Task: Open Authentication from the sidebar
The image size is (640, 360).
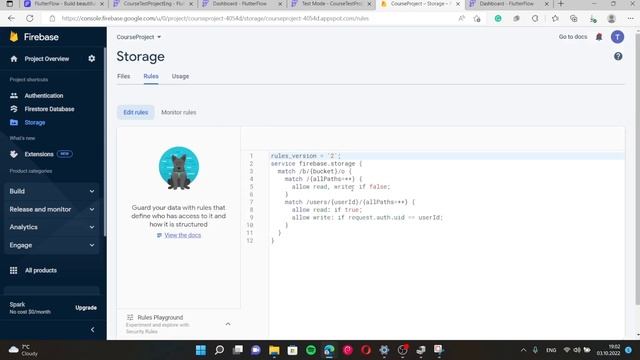Action: [44, 96]
